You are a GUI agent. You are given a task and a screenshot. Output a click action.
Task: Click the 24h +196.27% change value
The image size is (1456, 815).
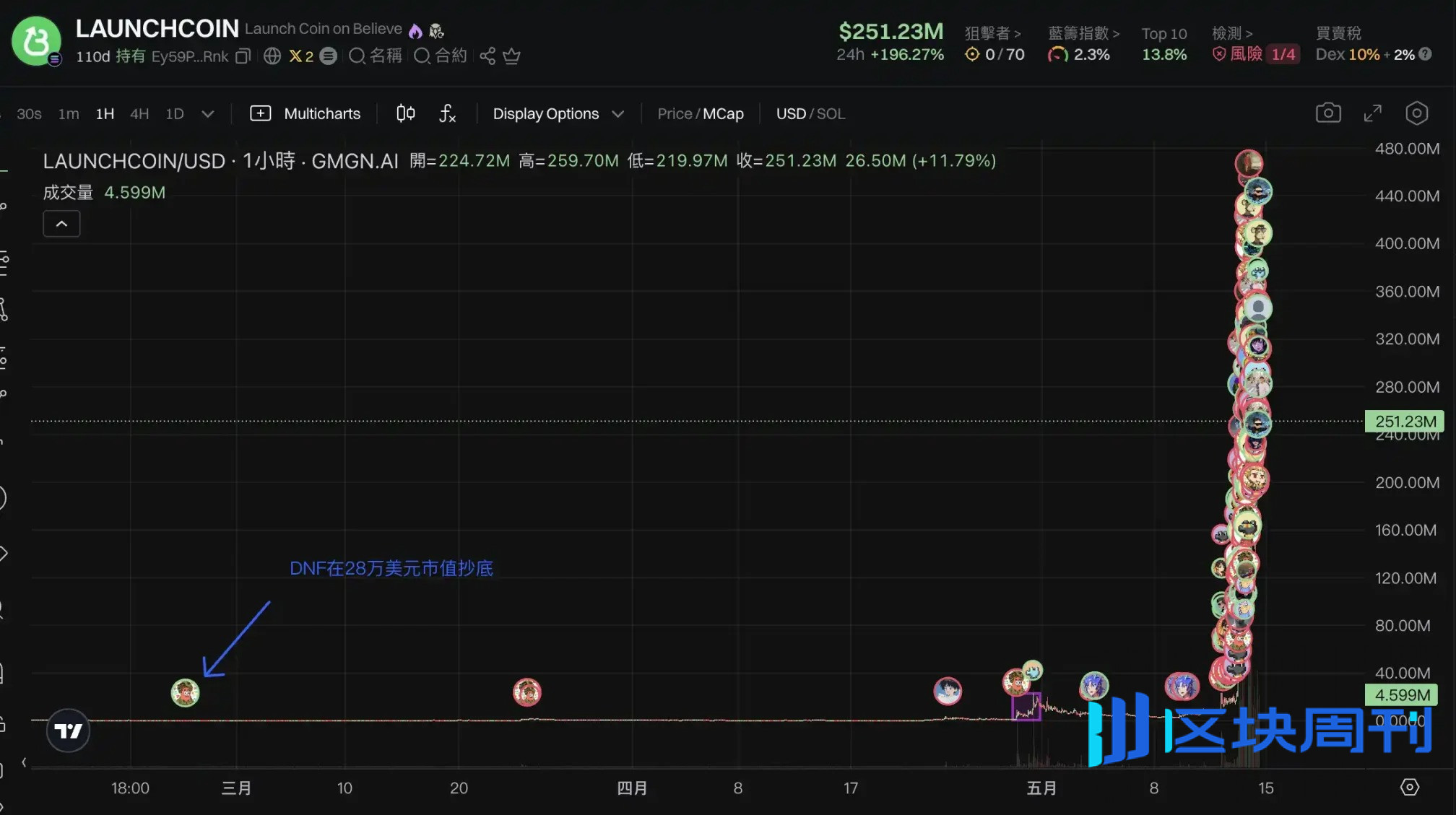[890, 55]
